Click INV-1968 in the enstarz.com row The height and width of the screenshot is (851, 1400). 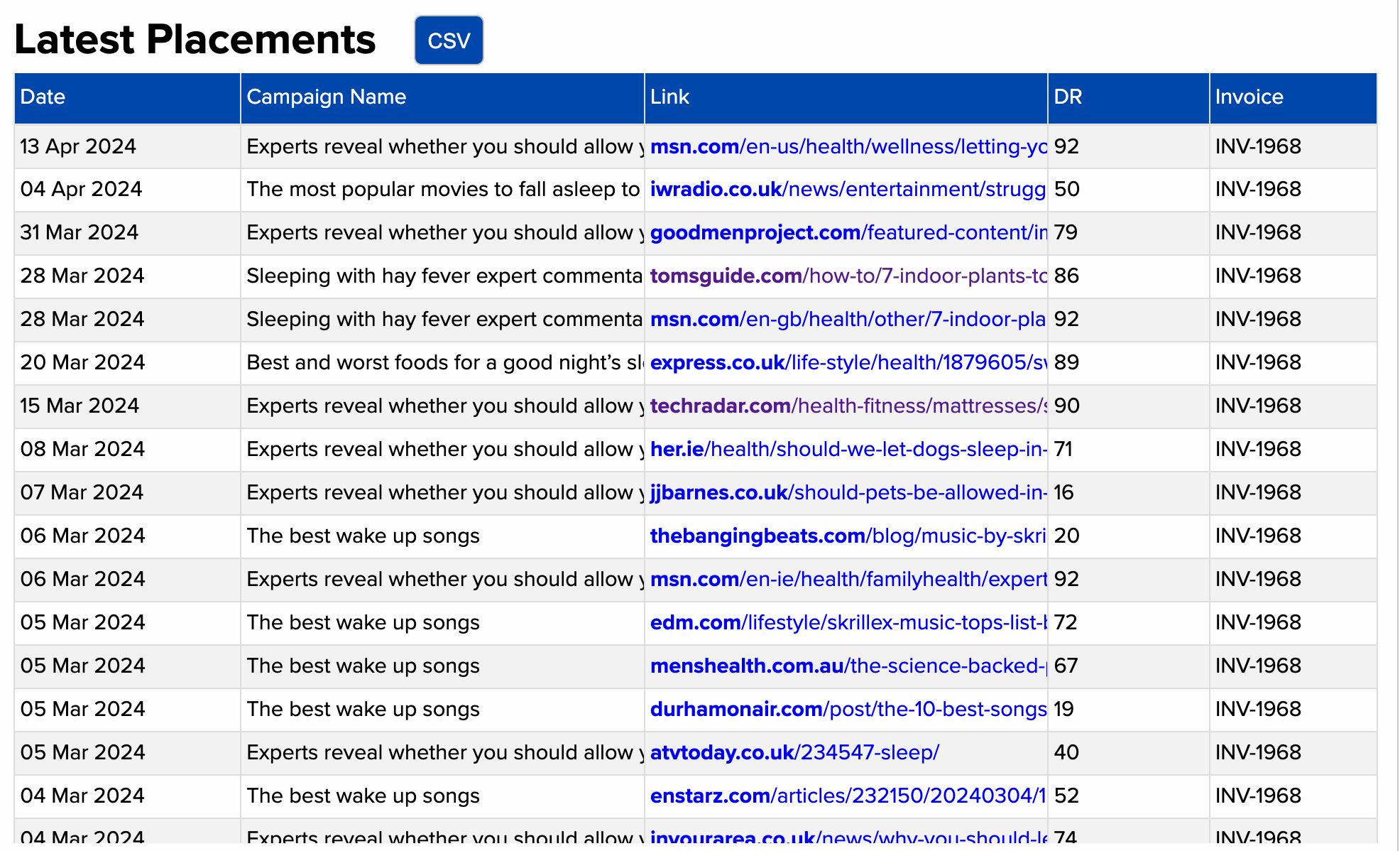coord(1258,796)
